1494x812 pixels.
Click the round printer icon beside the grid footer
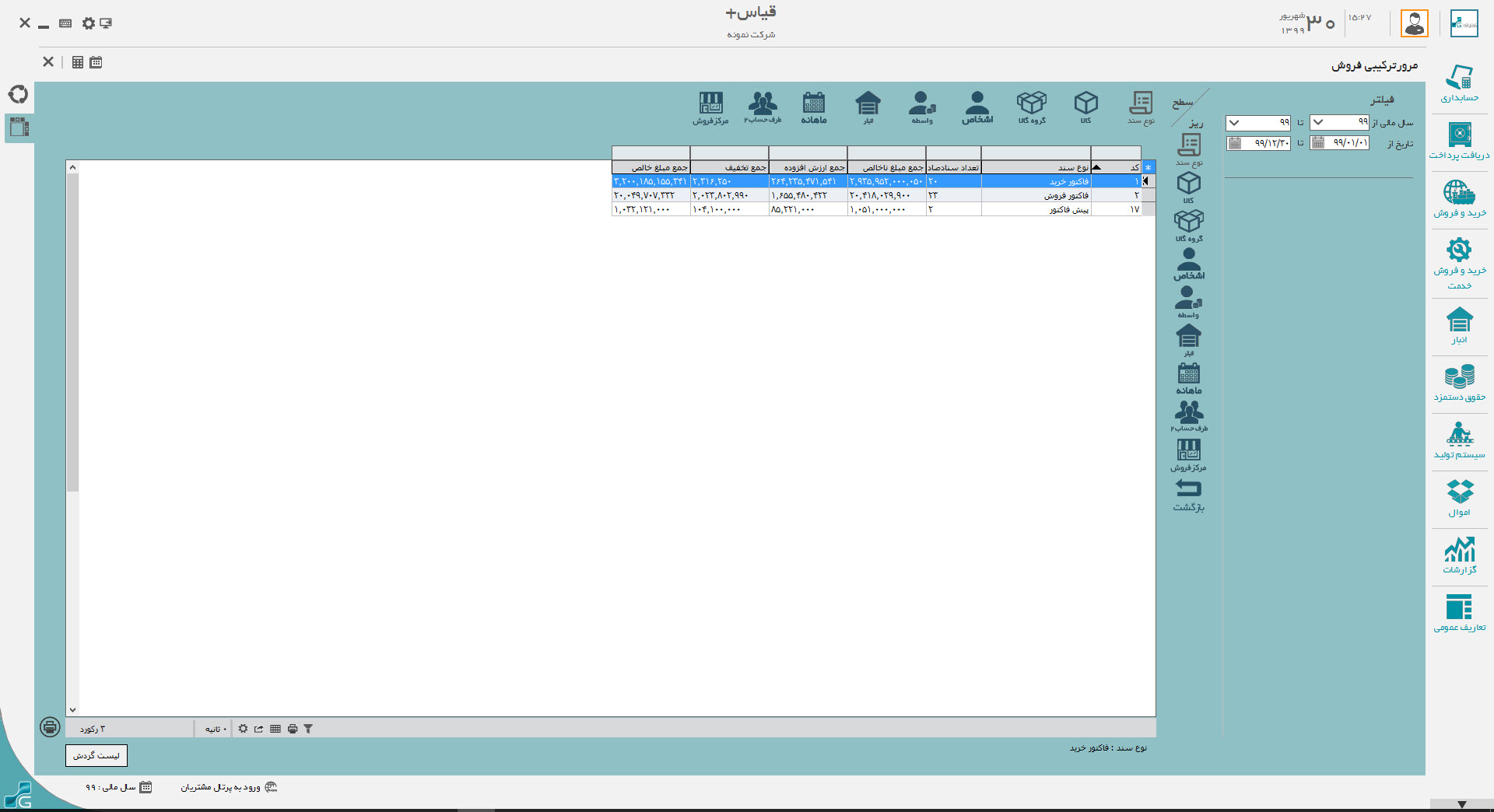click(x=50, y=727)
